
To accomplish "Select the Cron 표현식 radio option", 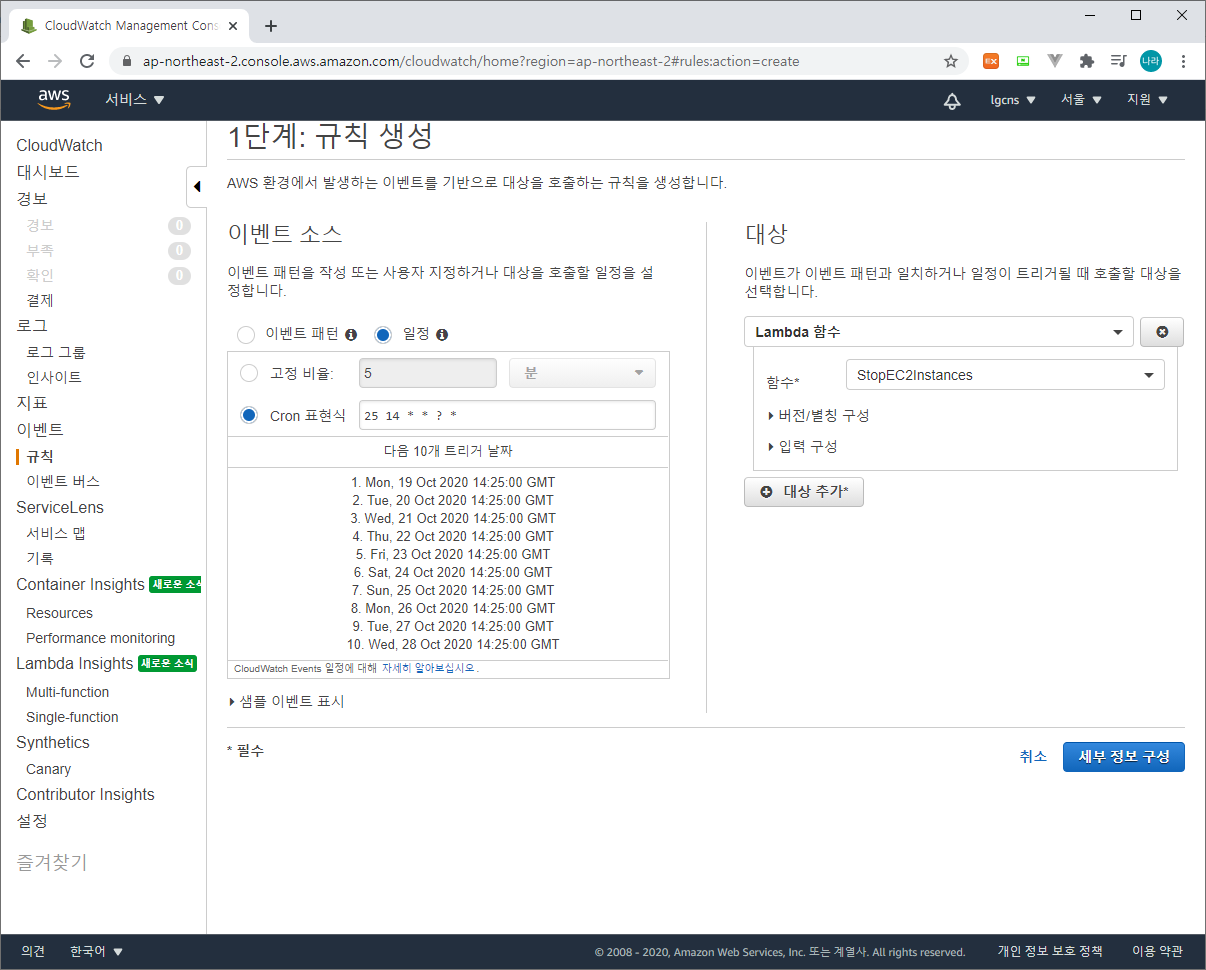I will point(249,415).
